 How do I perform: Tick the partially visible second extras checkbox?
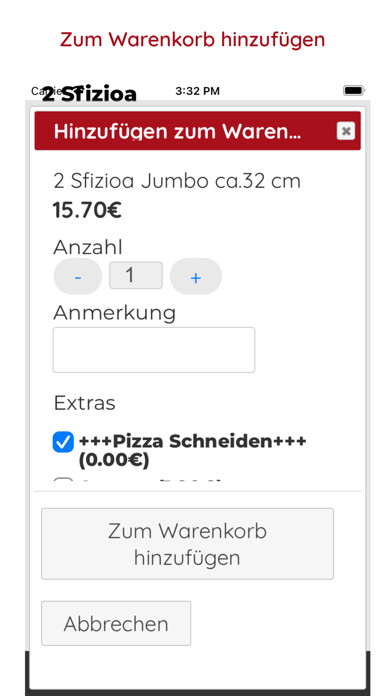click(63, 481)
